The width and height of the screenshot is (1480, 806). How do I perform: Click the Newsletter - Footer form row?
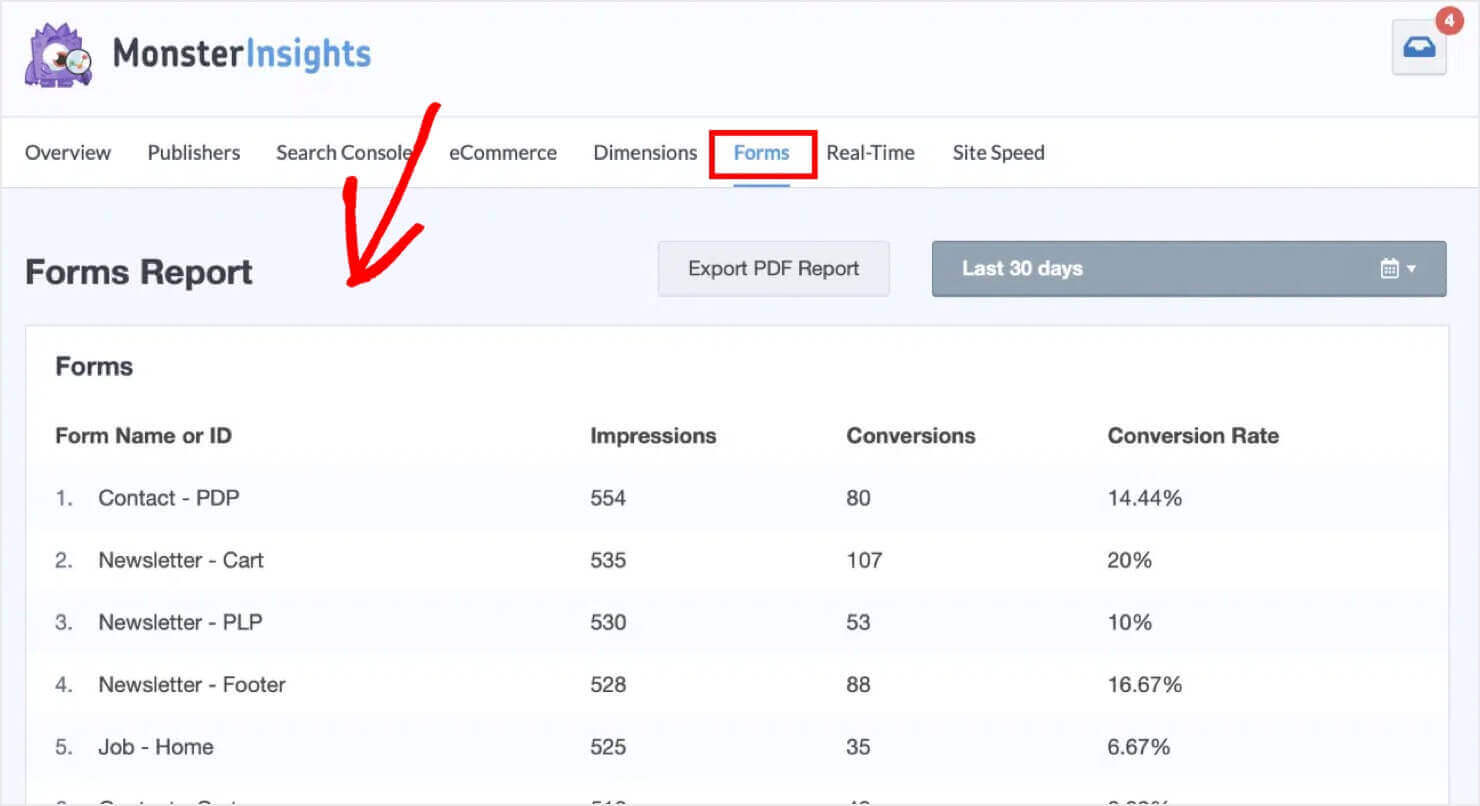tap(191, 684)
